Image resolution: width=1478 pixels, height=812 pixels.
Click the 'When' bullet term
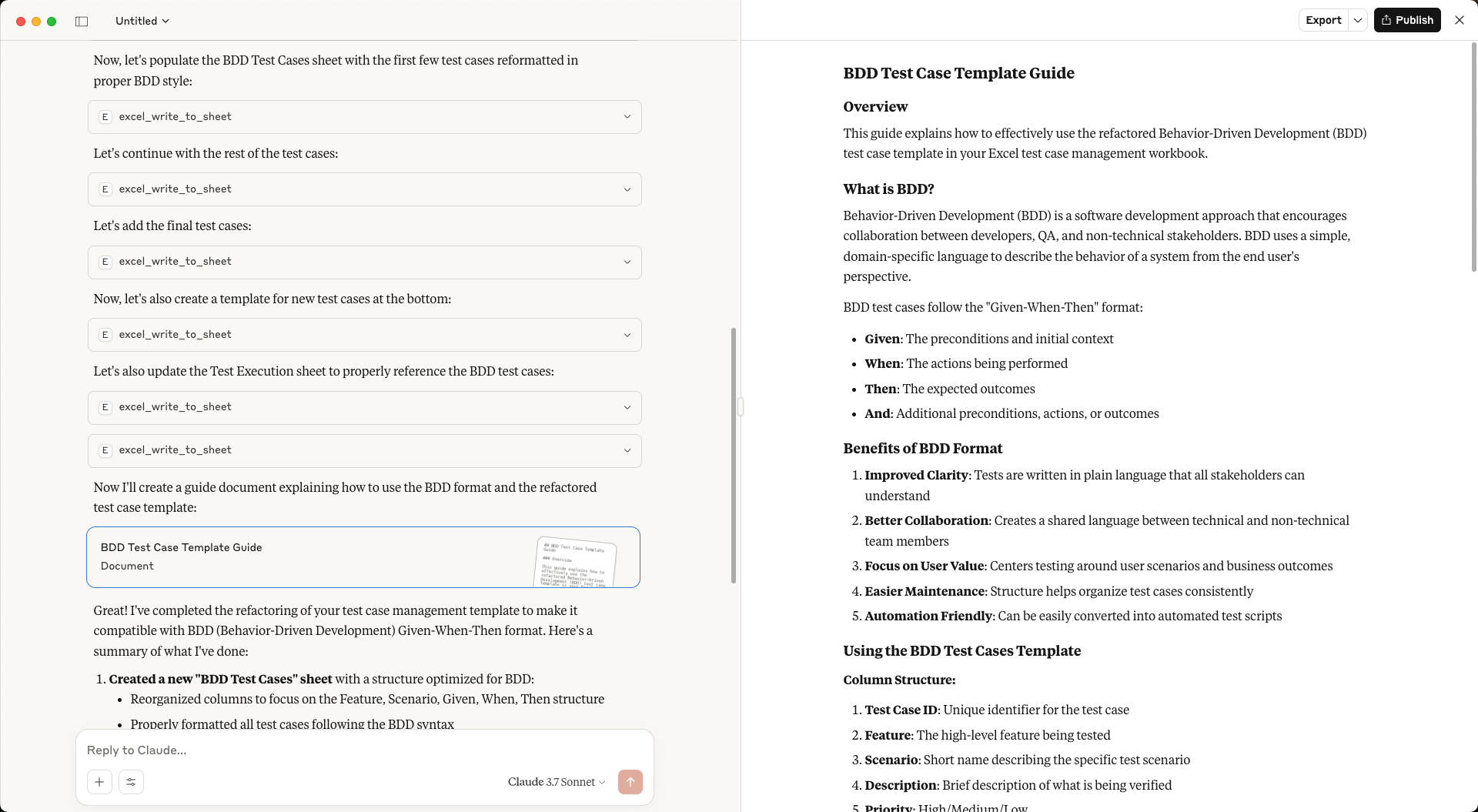[882, 363]
